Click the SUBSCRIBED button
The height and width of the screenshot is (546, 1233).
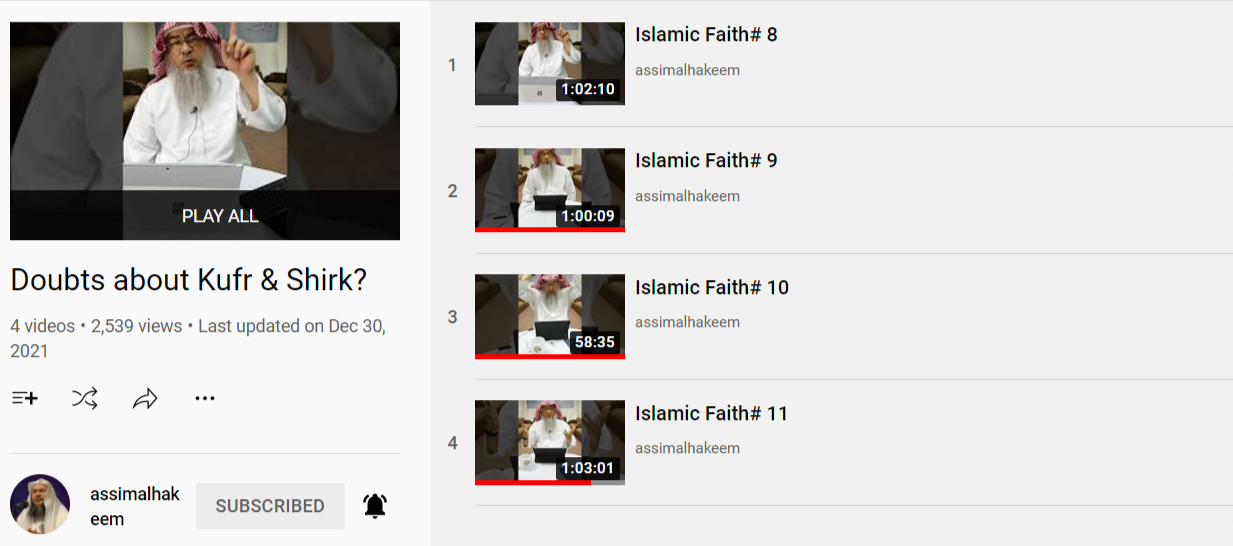click(x=270, y=506)
